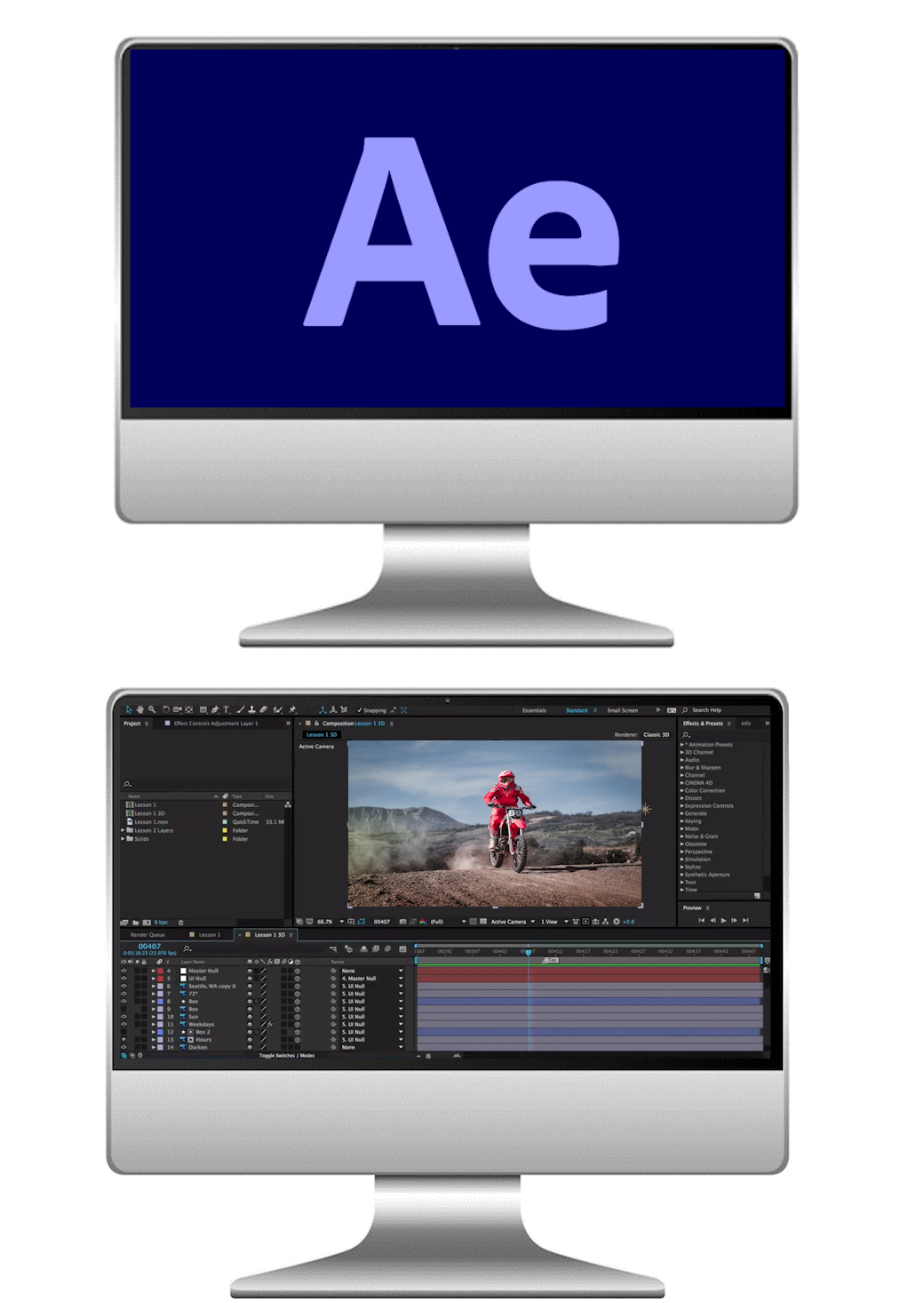Click Play in the Preview panel
The width and height of the screenshot is (924, 1303).
click(723, 920)
